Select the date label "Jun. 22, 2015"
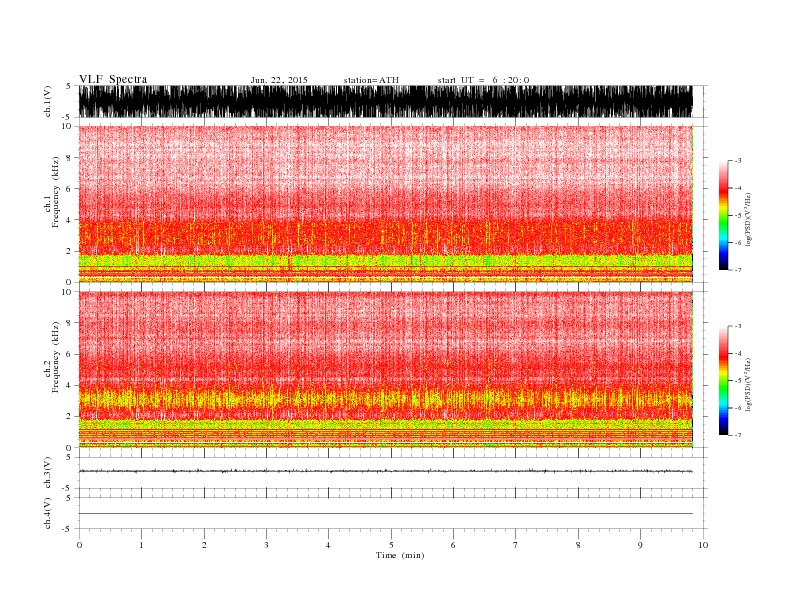 [279, 80]
